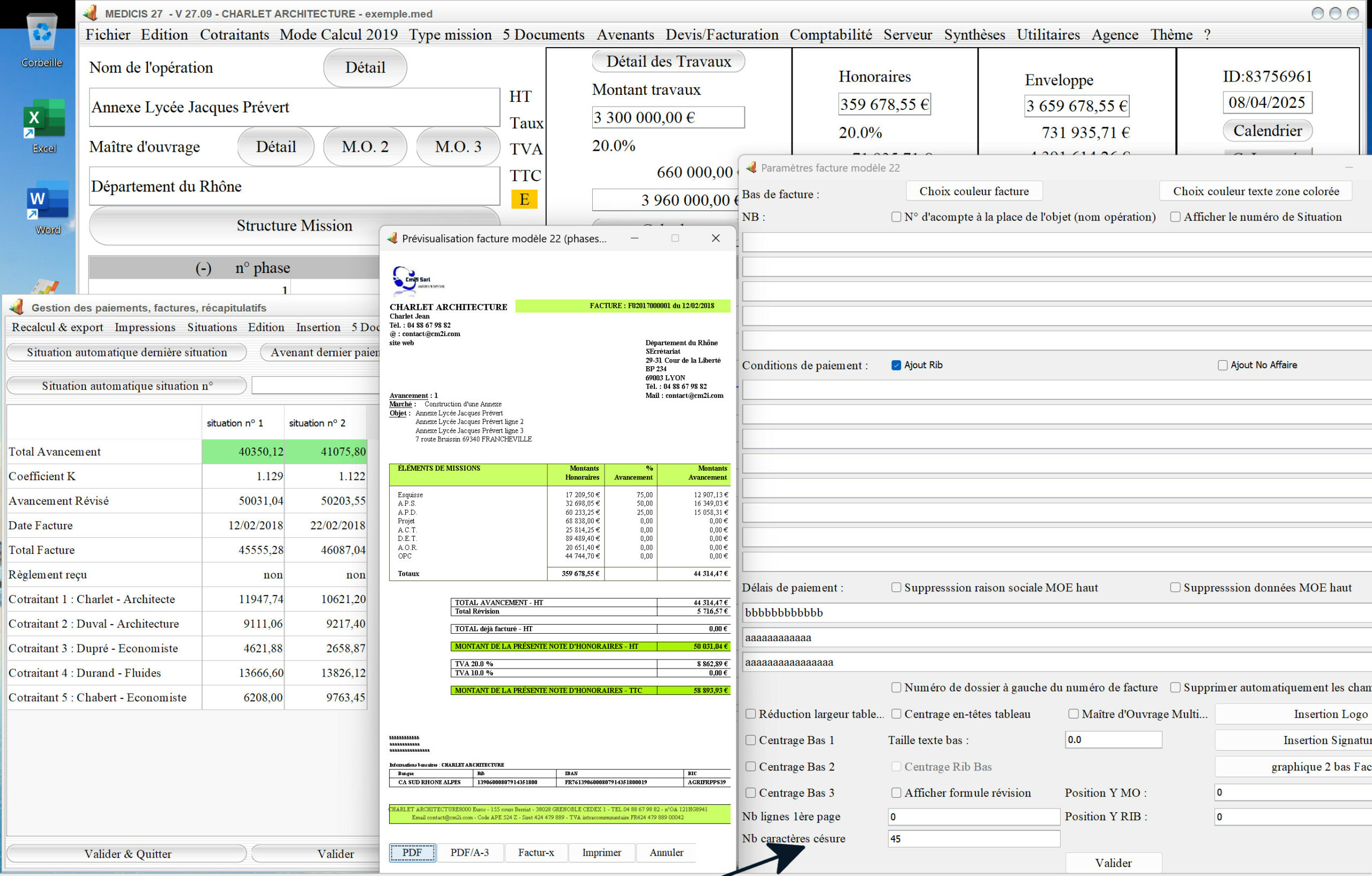The width and height of the screenshot is (1372, 876).
Task: Minimize the Prévisualisation facture window
Action: click(634, 238)
